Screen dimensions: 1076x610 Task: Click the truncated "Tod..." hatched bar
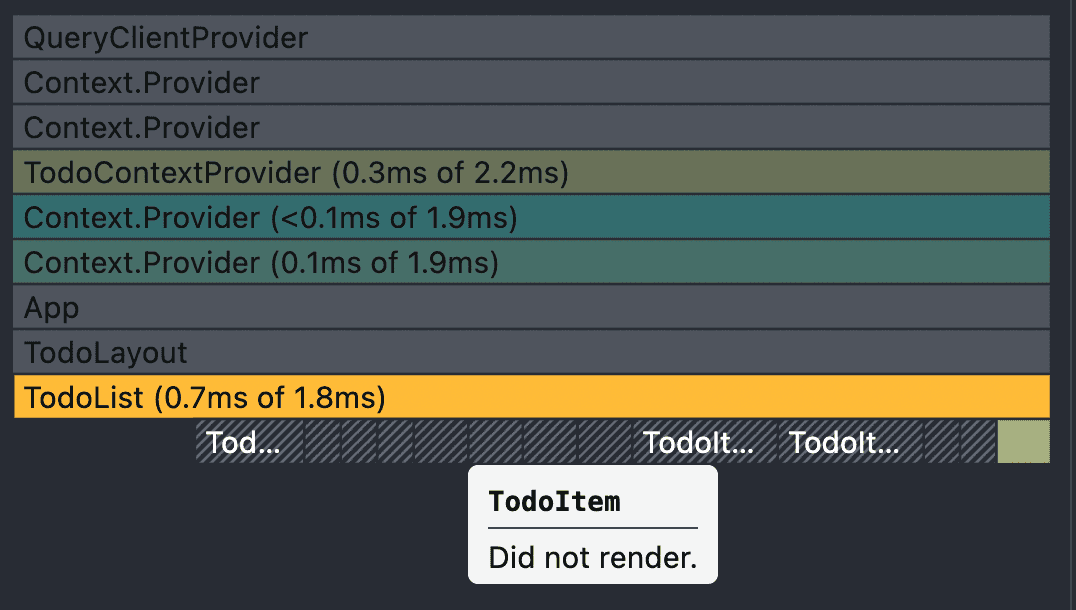point(250,441)
